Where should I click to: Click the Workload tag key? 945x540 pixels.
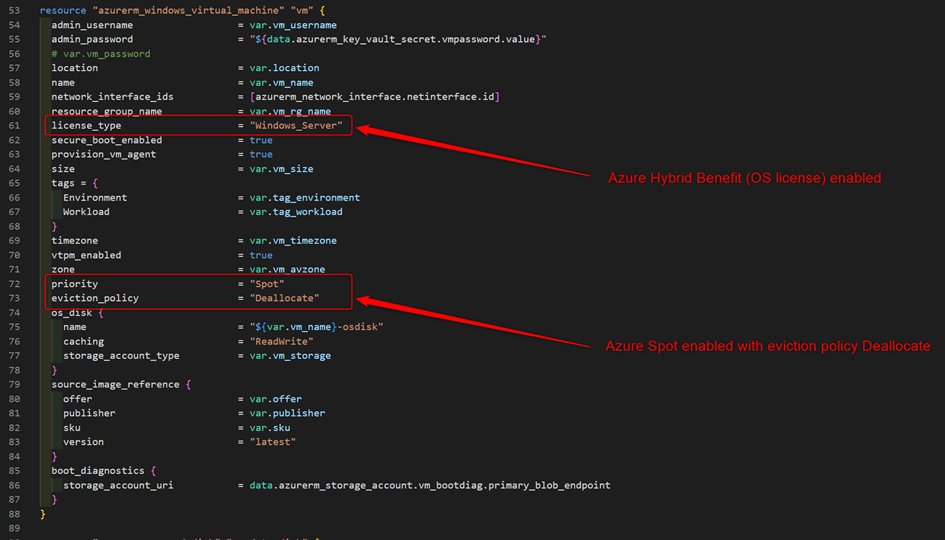[x=86, y=212]
